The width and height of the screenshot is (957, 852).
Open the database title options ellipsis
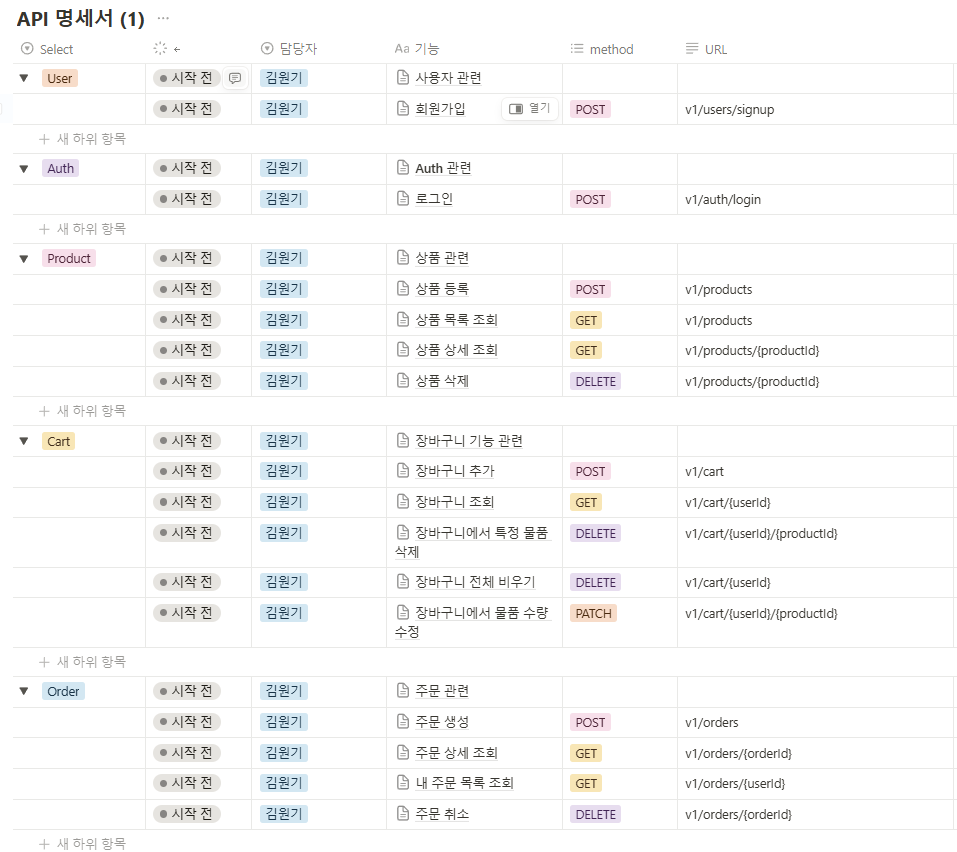[x=163, y=18]
